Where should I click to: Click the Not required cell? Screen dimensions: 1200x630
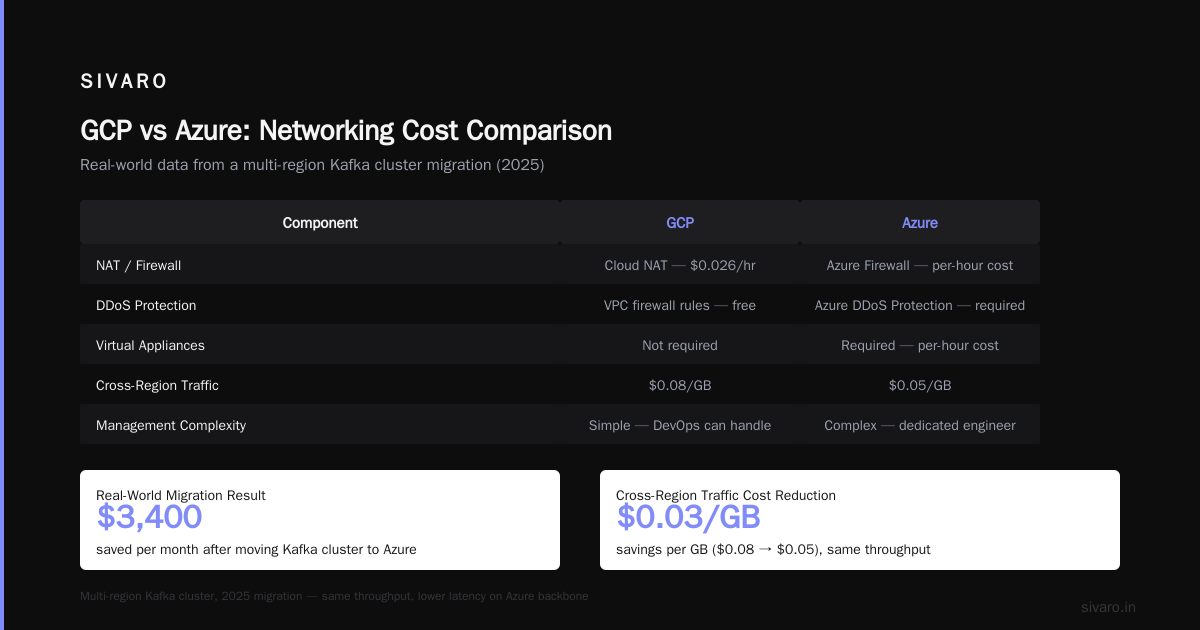tap(680, 346)
